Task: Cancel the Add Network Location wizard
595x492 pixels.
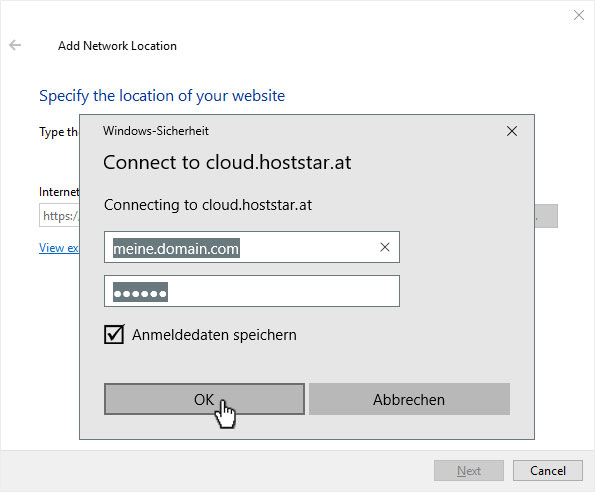Action: click(548, 470)
